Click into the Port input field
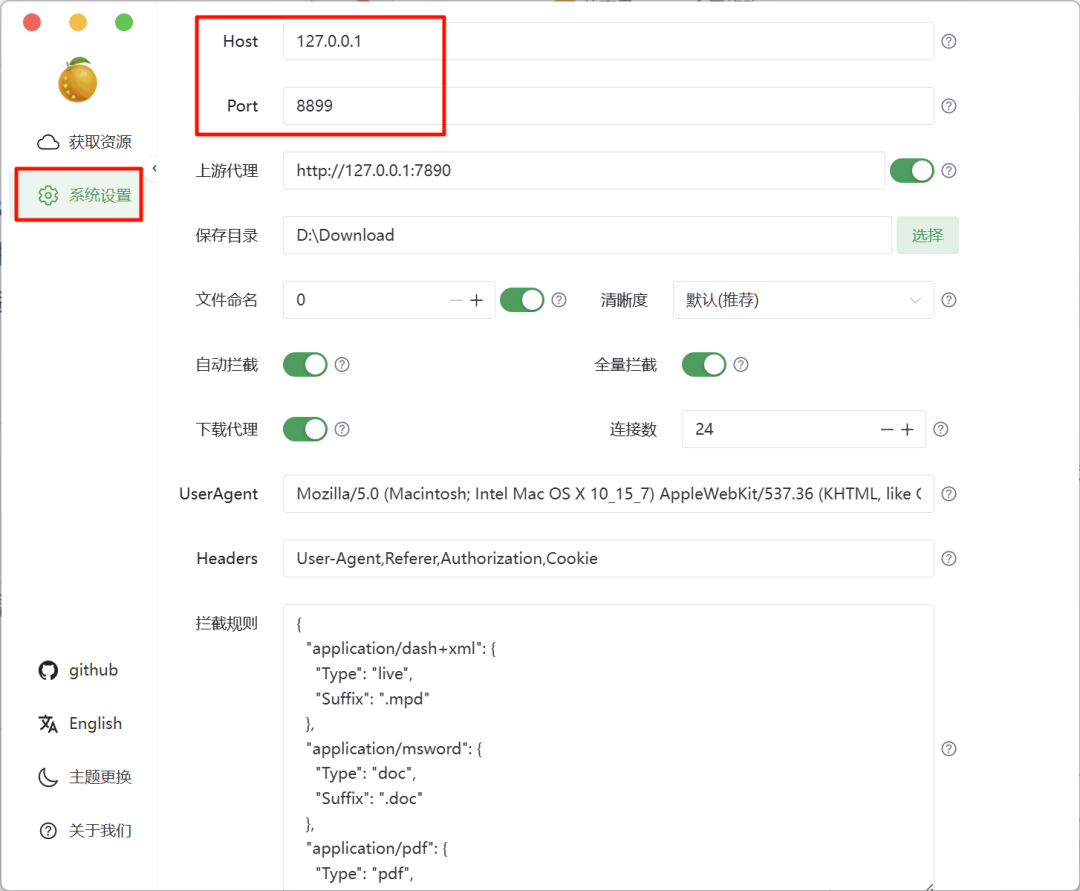 pos(608,106)
